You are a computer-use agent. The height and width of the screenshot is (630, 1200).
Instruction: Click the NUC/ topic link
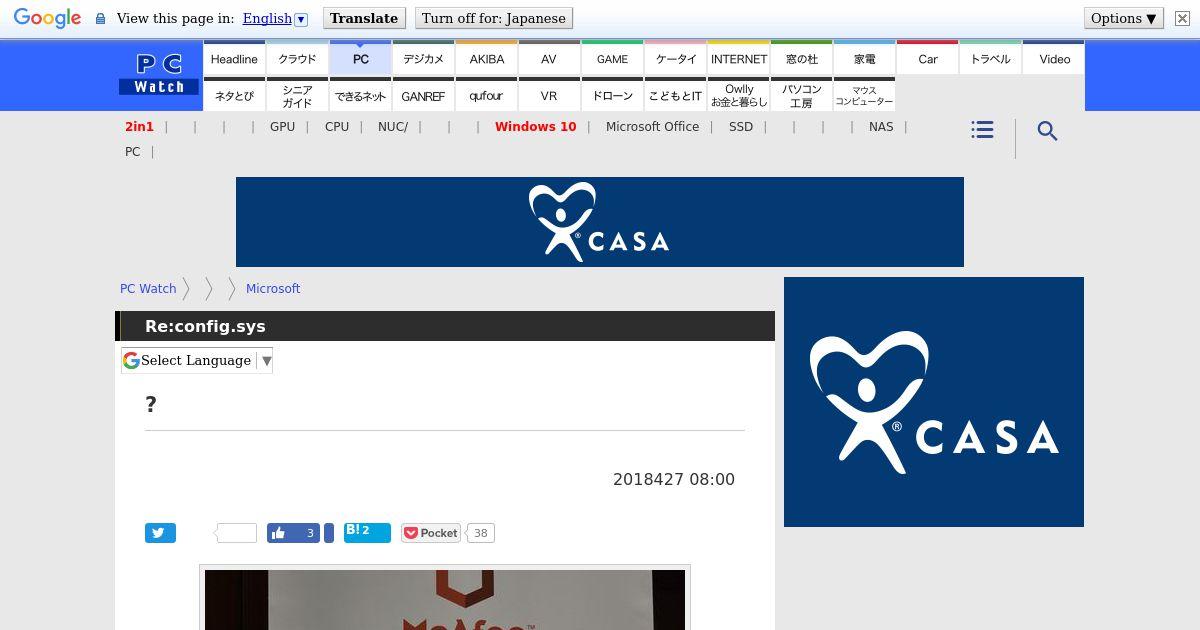[393, 127]
